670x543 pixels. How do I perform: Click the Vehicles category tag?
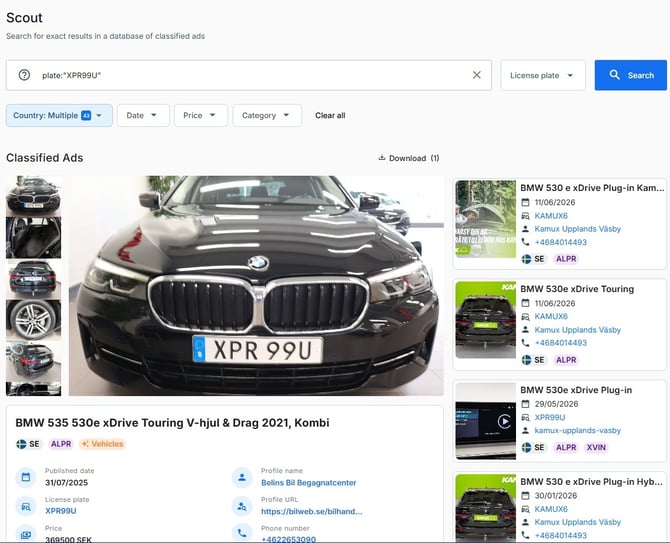[103, 444]
